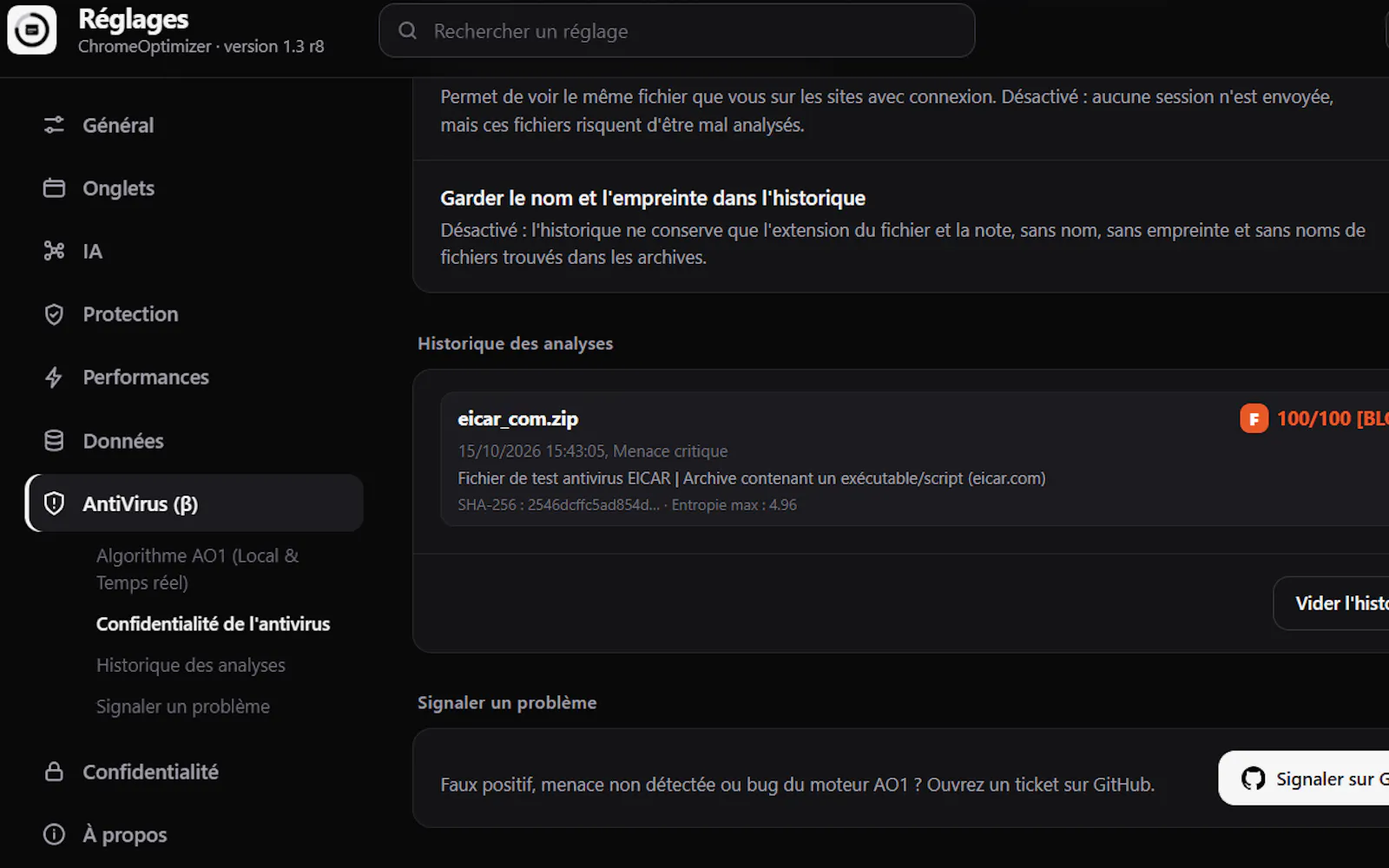Click the orange F grade badge
1389x868 pixels.
(x=1254, y=418)
